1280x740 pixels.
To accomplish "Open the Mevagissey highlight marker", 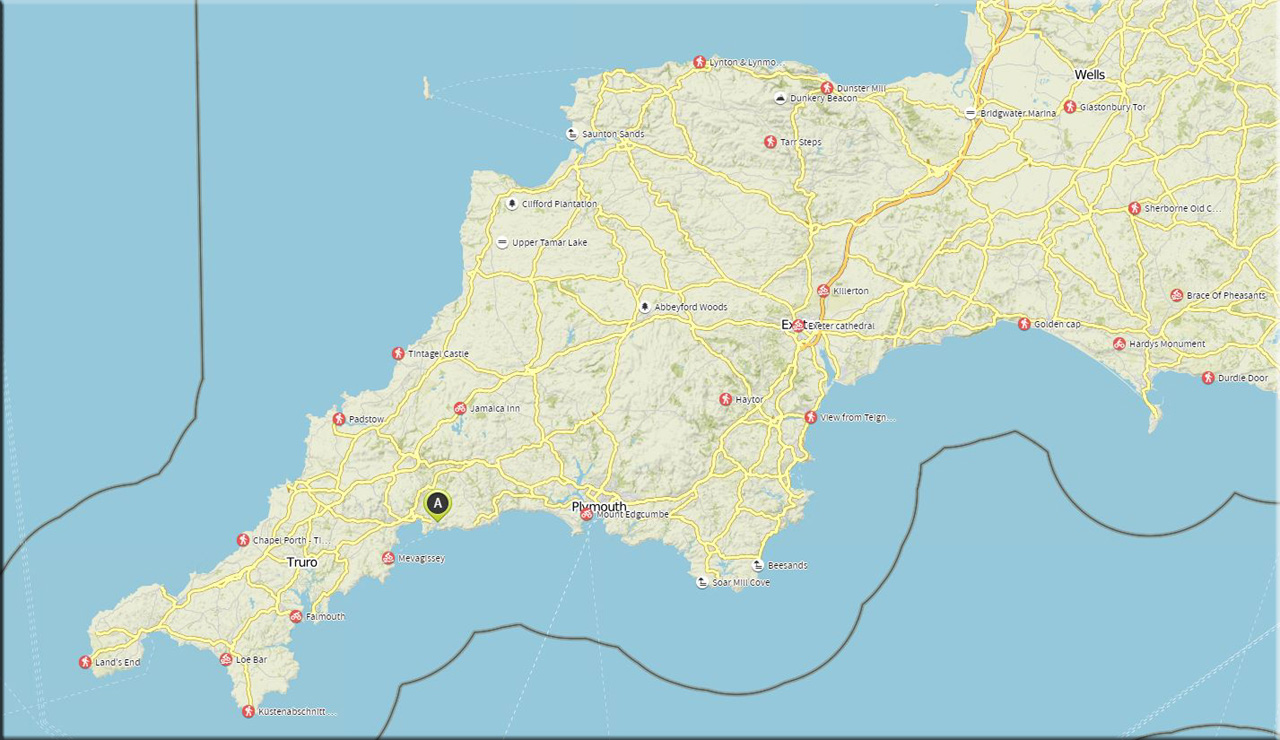I will tap(388, 558).
